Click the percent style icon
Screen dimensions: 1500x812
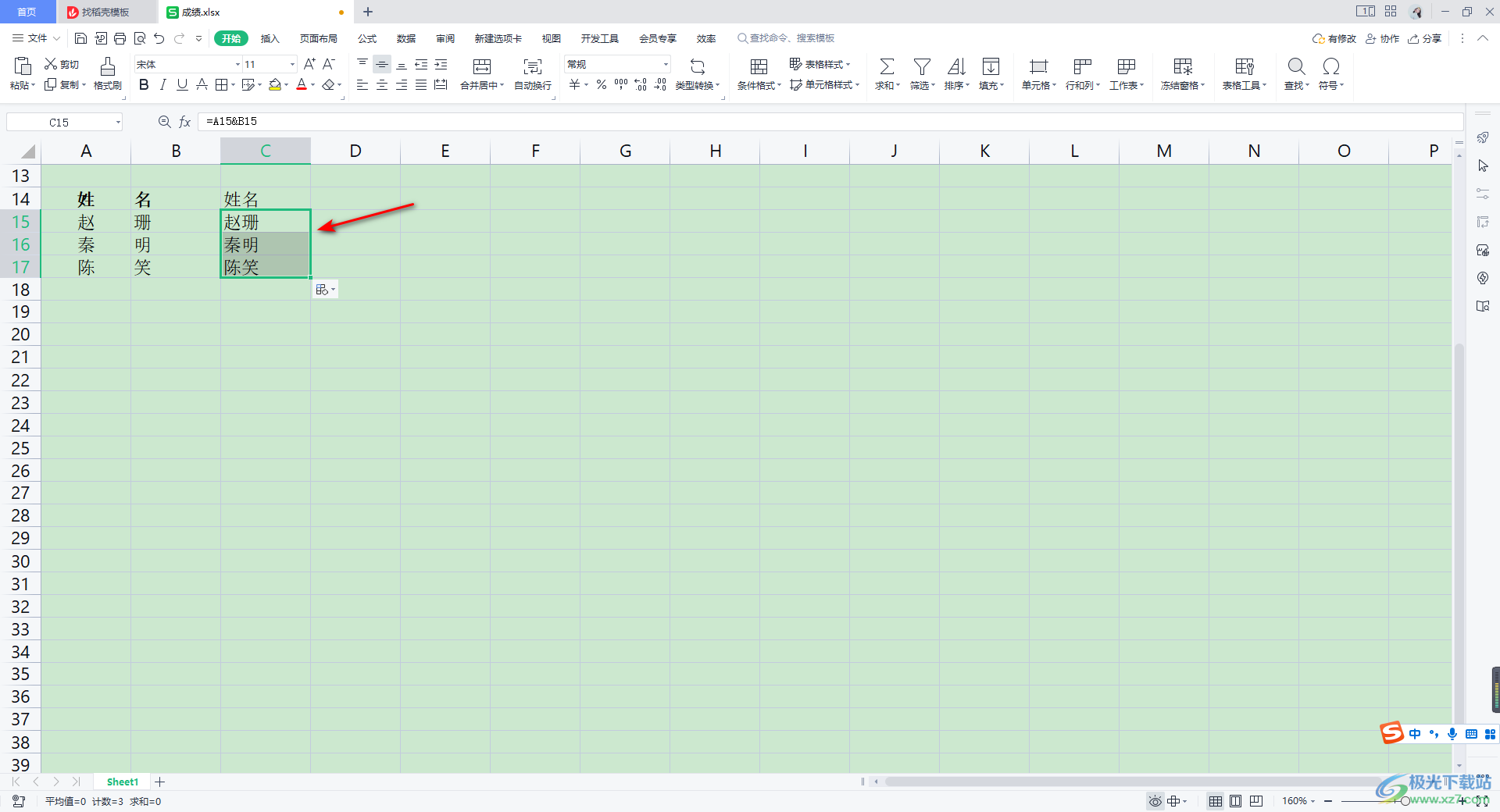tap(602, 84)
